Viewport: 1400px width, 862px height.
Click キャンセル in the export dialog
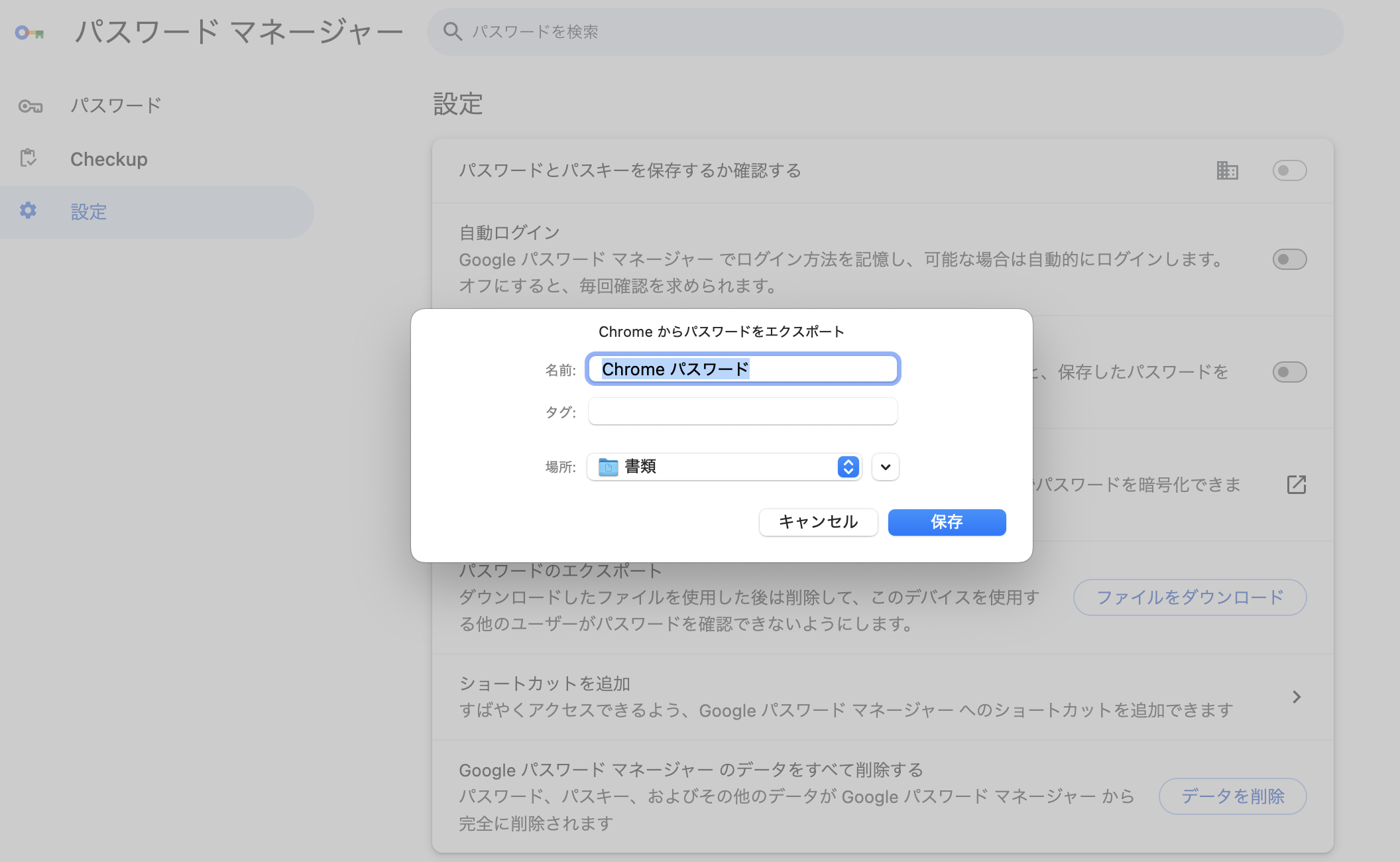pos(819,522)
